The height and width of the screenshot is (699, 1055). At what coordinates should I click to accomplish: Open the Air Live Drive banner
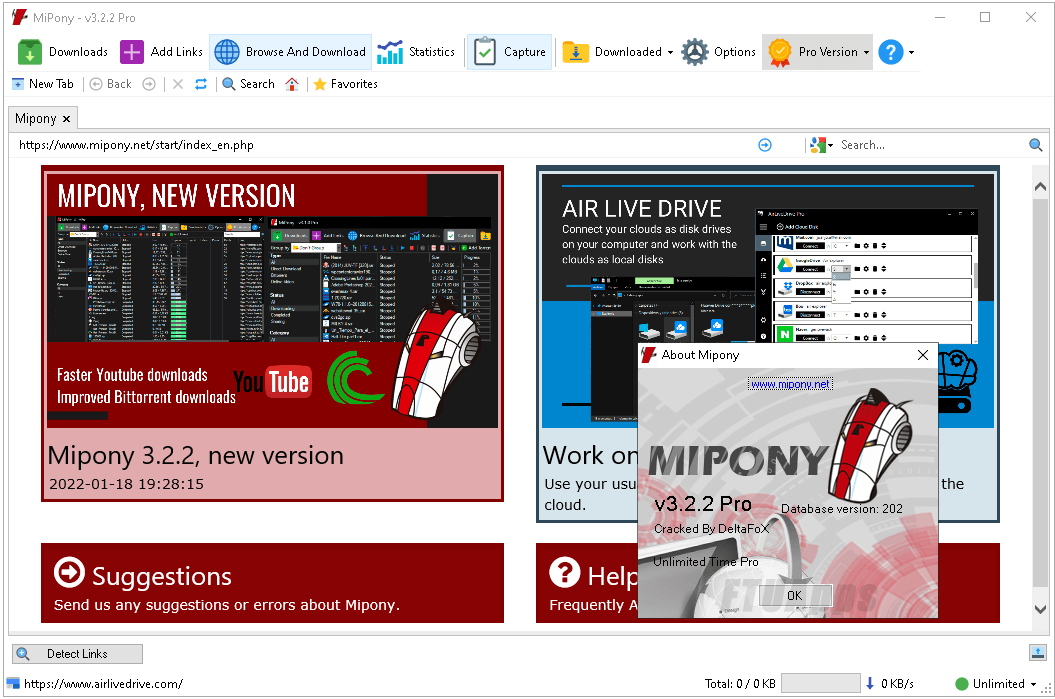click(x=768, y=299)
